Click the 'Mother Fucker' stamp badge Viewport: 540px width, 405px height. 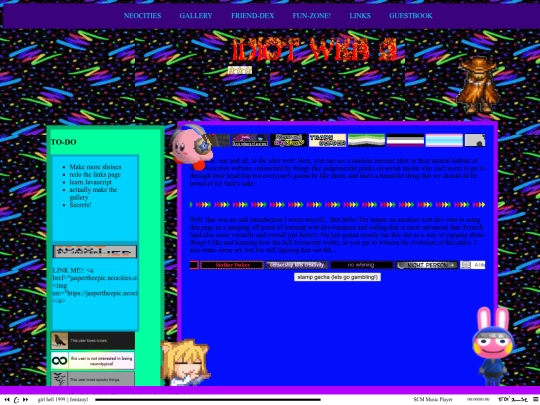point(232,265)
